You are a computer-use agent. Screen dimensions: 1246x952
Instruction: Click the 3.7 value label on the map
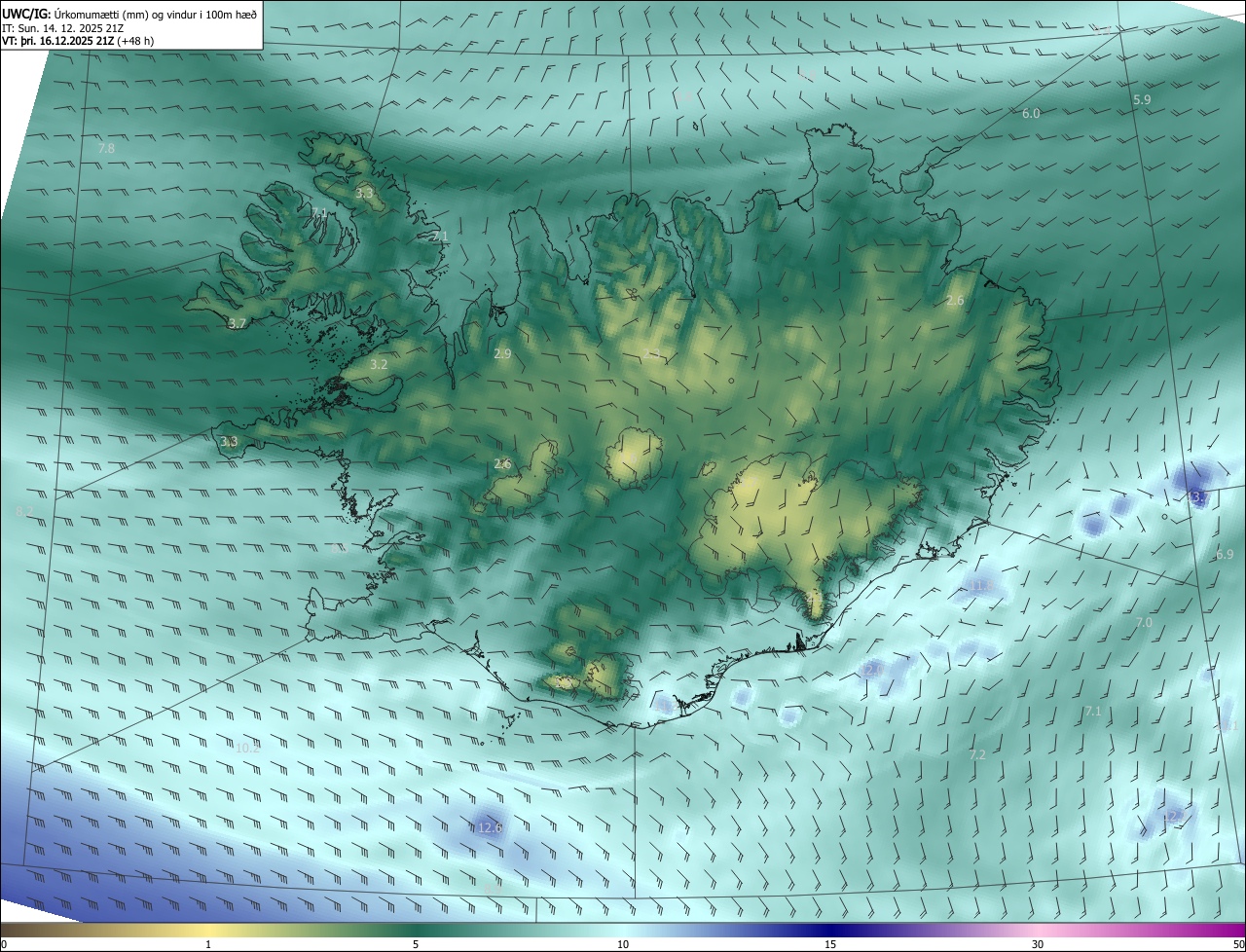(237, 323)
